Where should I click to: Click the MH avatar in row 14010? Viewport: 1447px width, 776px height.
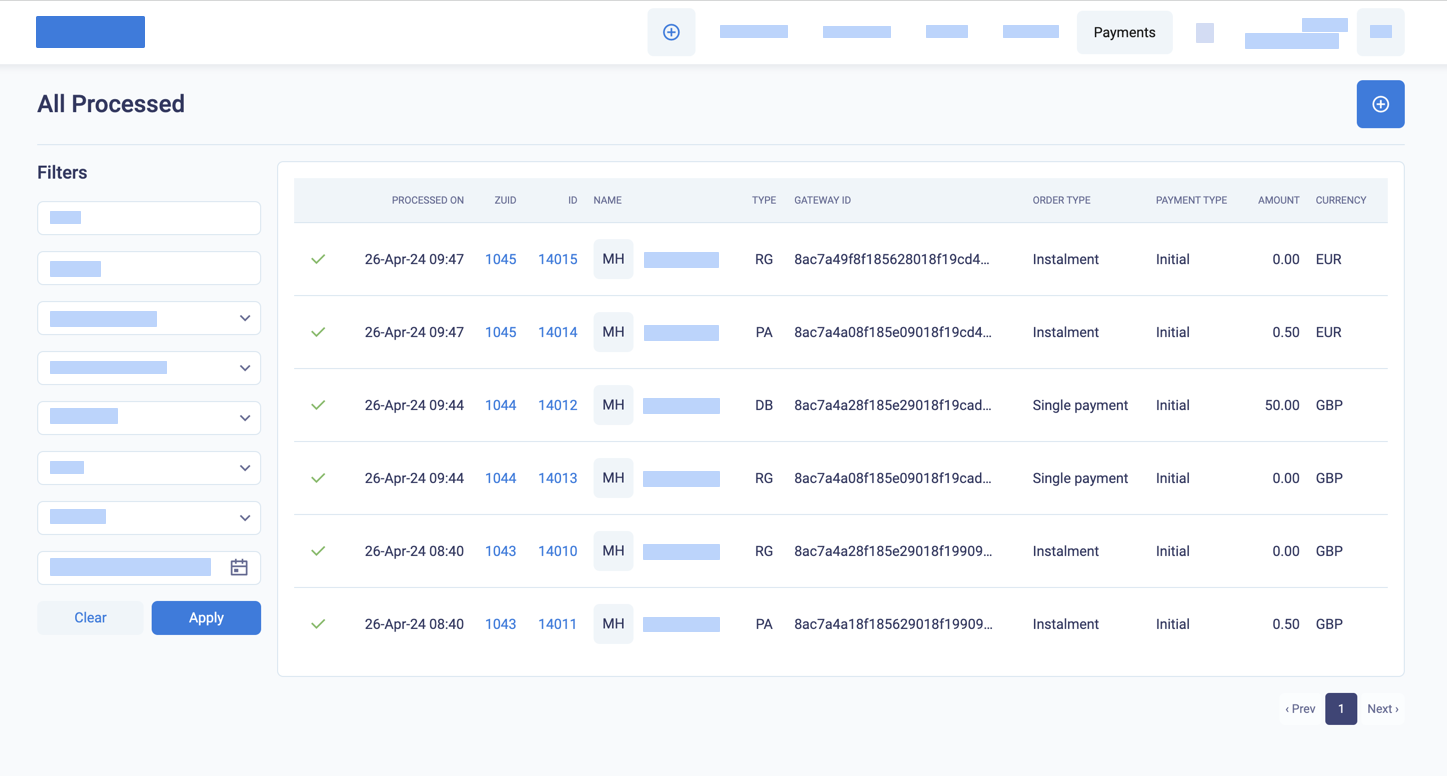click(x=613, y=551)
